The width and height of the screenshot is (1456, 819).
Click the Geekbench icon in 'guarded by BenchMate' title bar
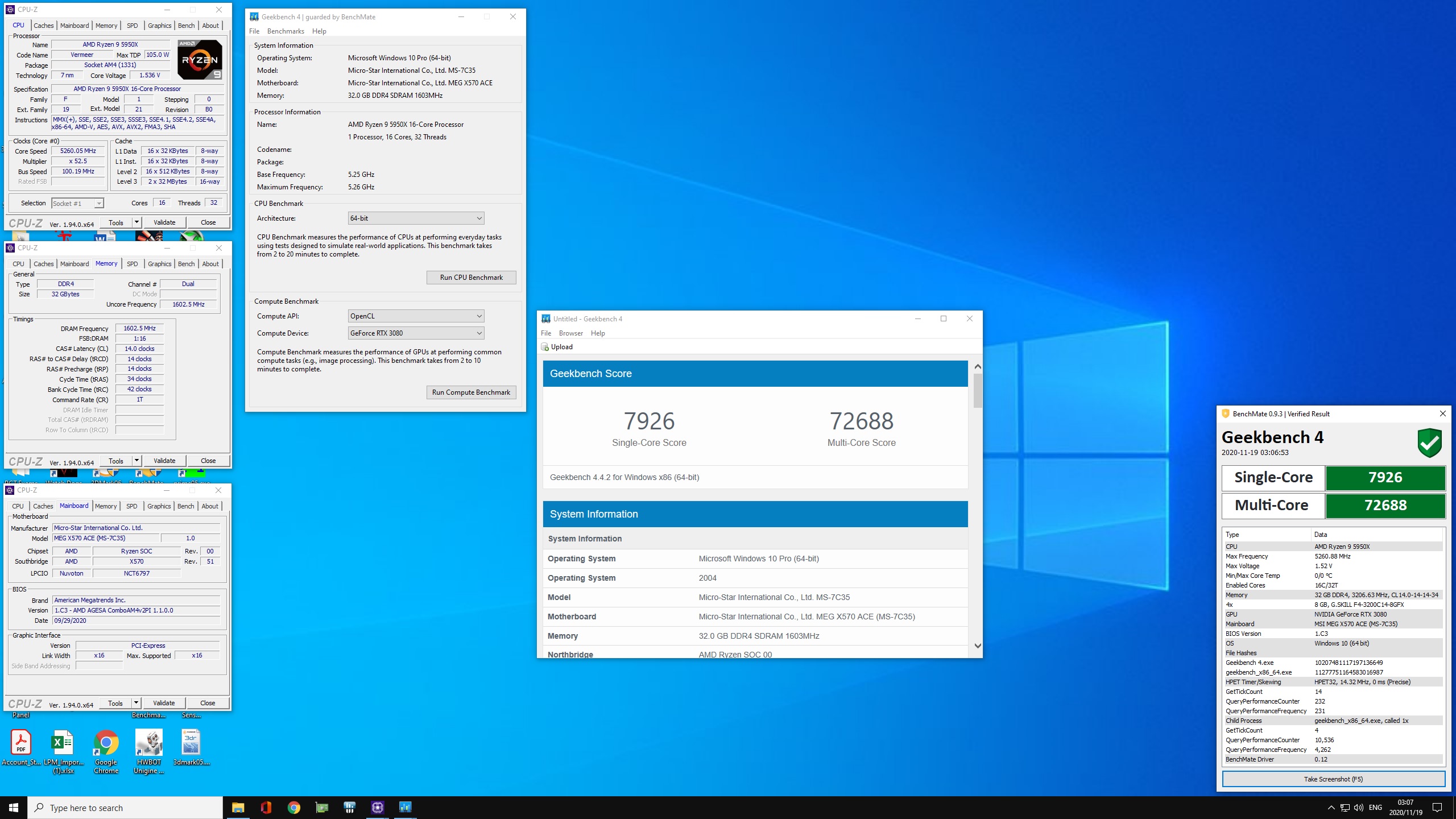click(254, 17)
